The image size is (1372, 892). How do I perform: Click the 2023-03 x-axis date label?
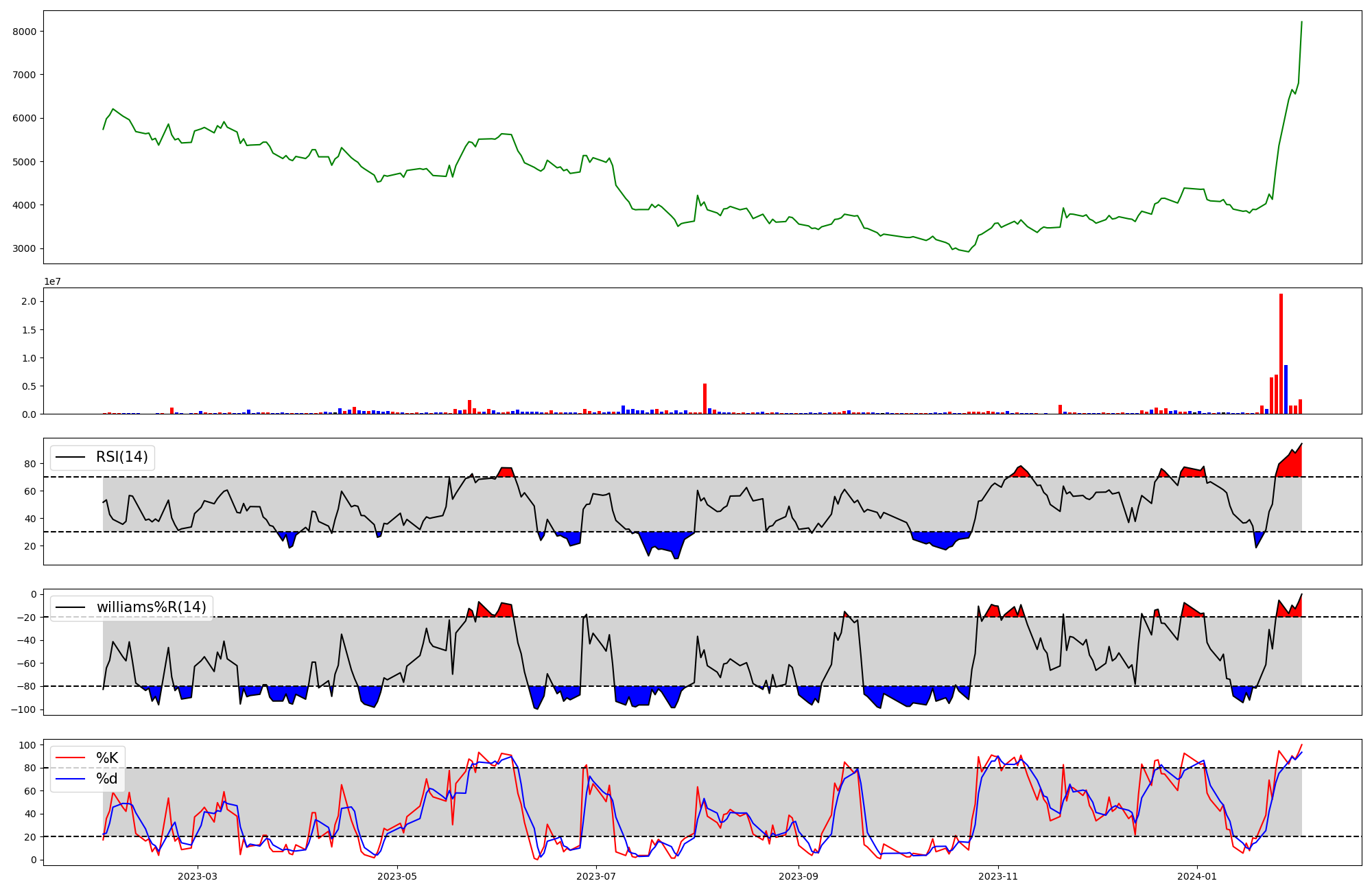coord(198,876)
